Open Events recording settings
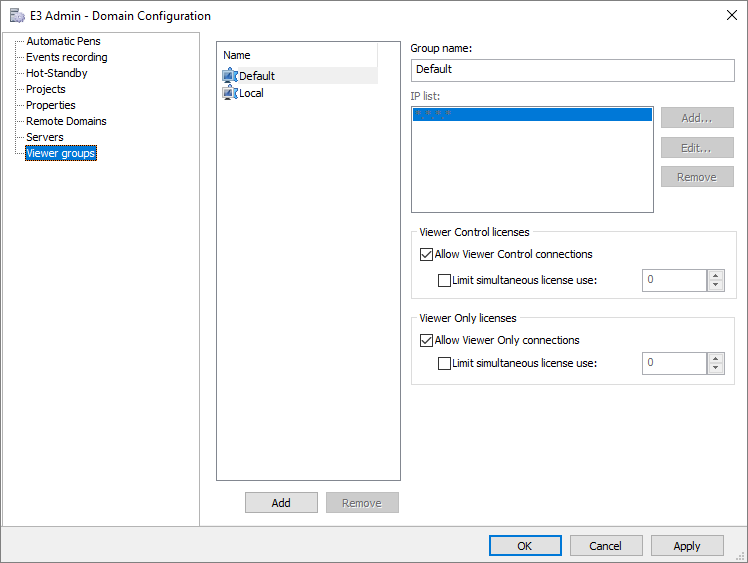The height and width of the screenshot is (563, 748). (66, 57)
